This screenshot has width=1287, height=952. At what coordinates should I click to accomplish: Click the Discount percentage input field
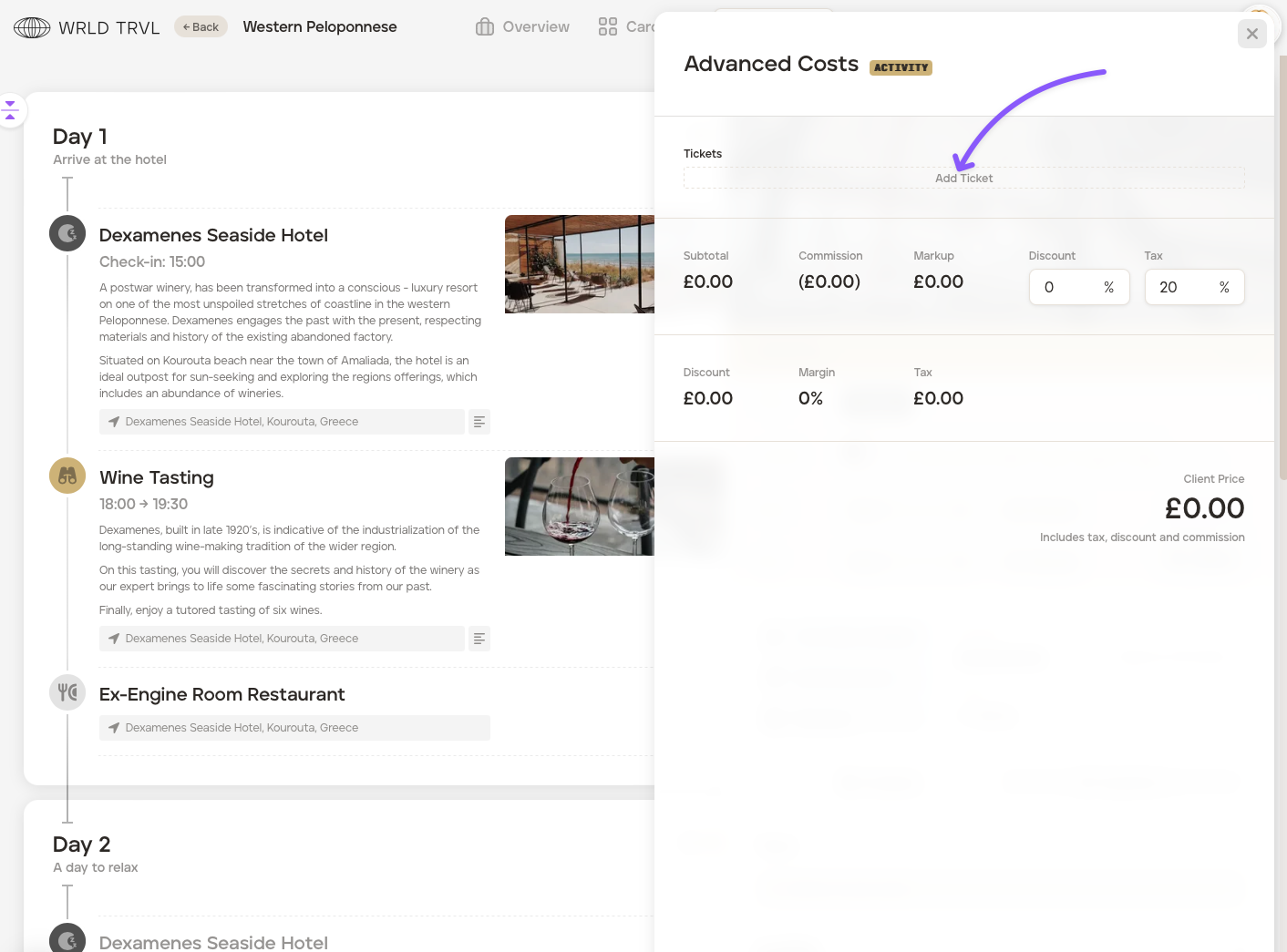1066,287
